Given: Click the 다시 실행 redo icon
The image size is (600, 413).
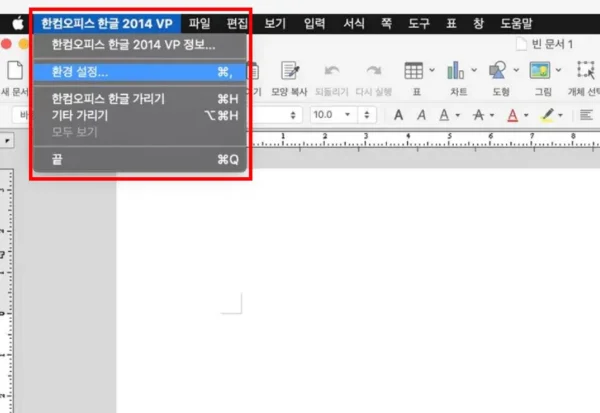Looking at the screenshot, I should [x=373, y=71].
